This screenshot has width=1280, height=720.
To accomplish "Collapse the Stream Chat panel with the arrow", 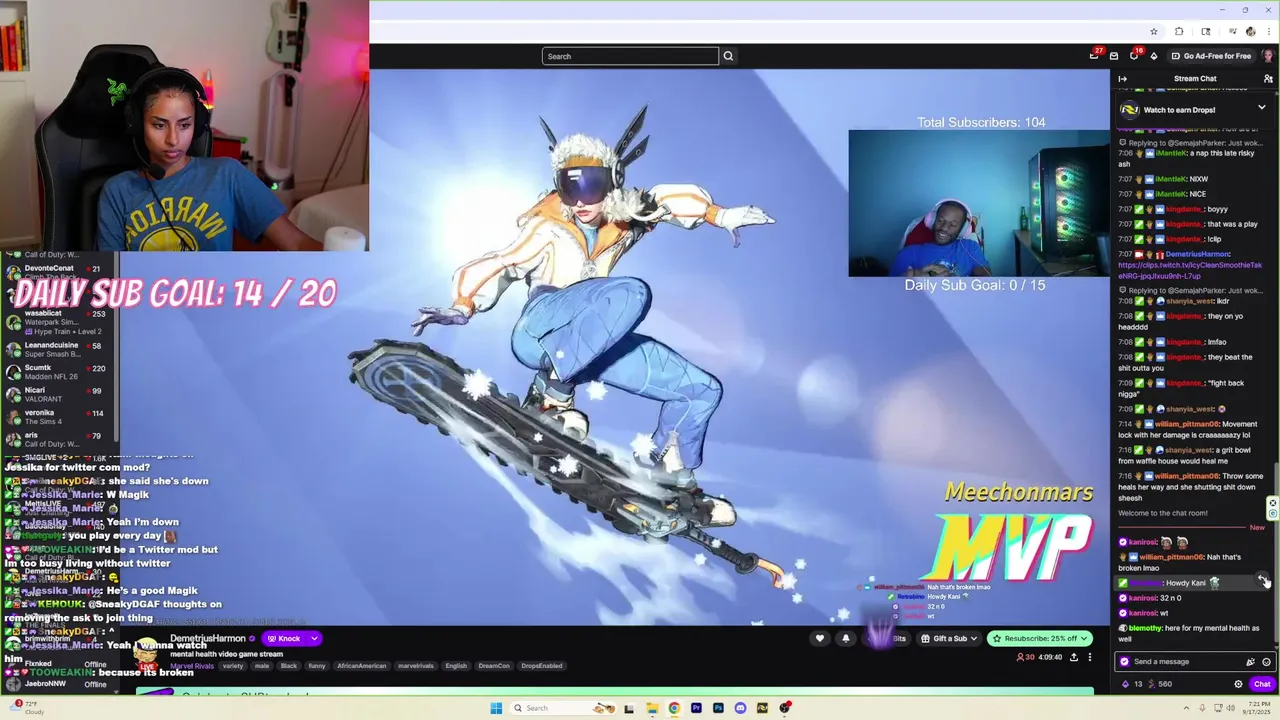I will [1122, 79].
